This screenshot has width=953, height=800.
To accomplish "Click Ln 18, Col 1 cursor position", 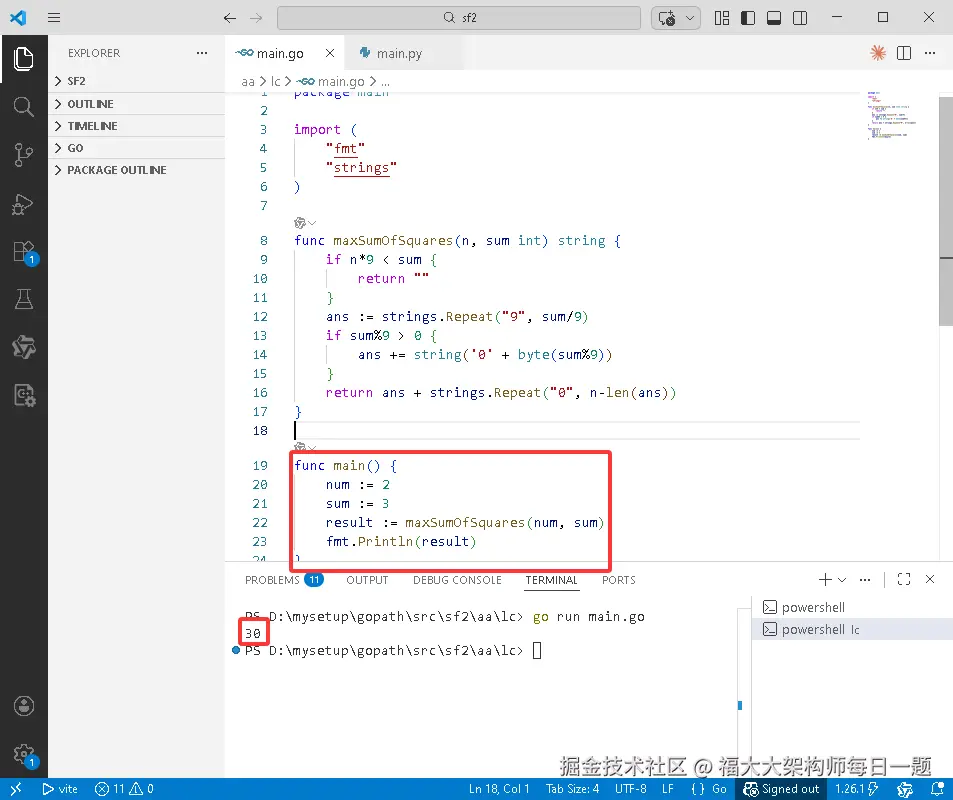I will pyautogui.click(x=499, y=789).
